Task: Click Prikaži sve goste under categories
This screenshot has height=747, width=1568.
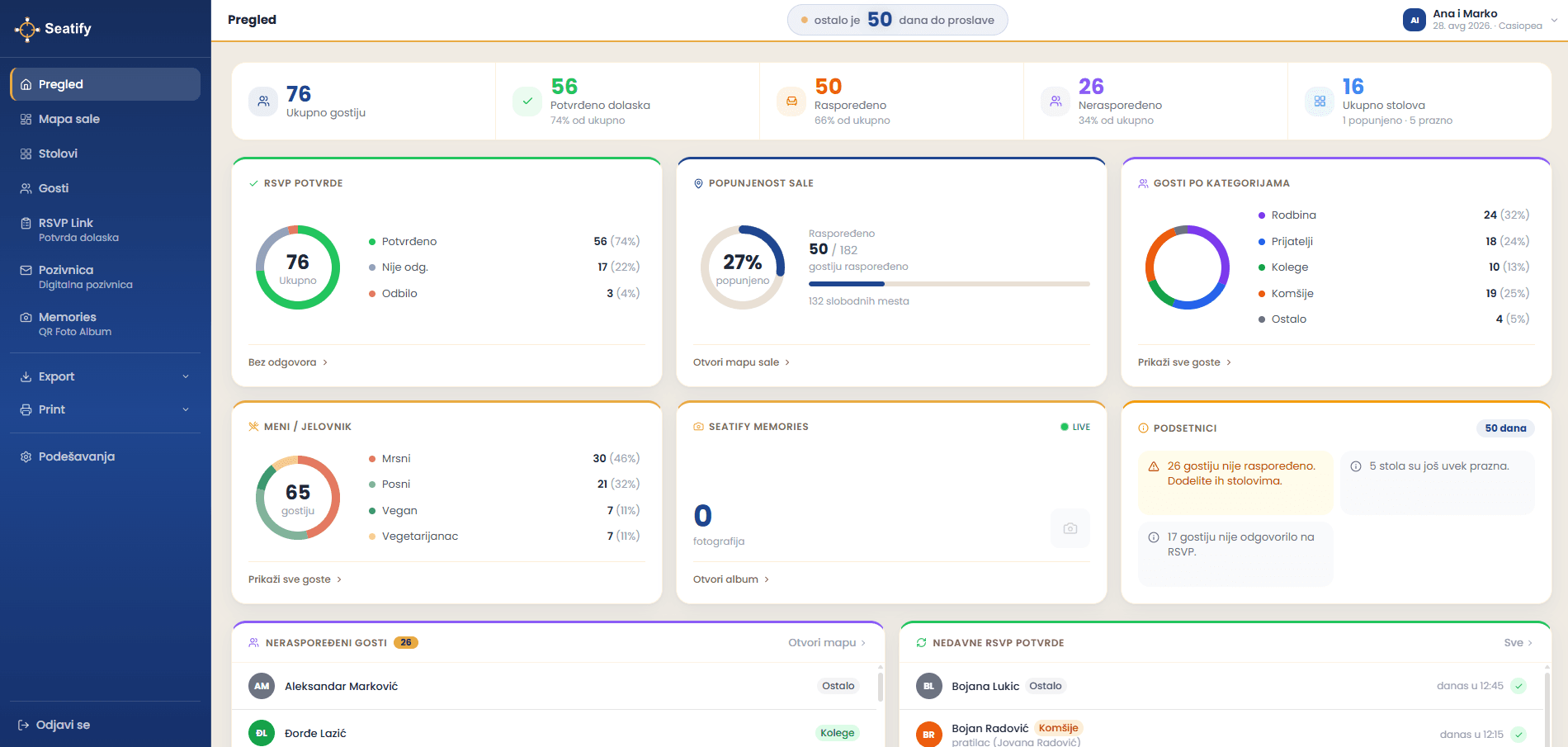Action: click(x=1184, y=362)
